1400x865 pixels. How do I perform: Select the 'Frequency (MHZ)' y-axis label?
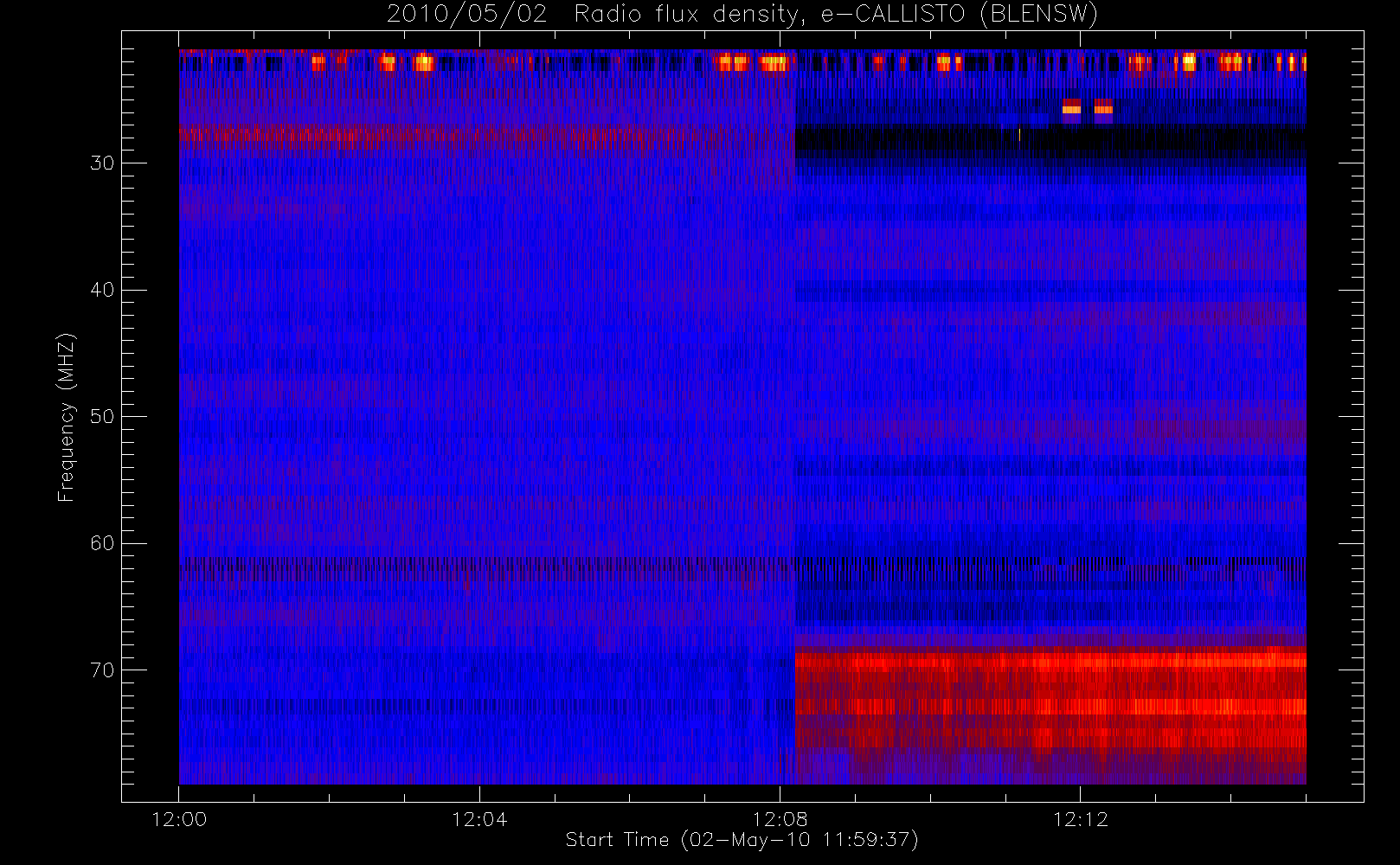tap(67, 417)
